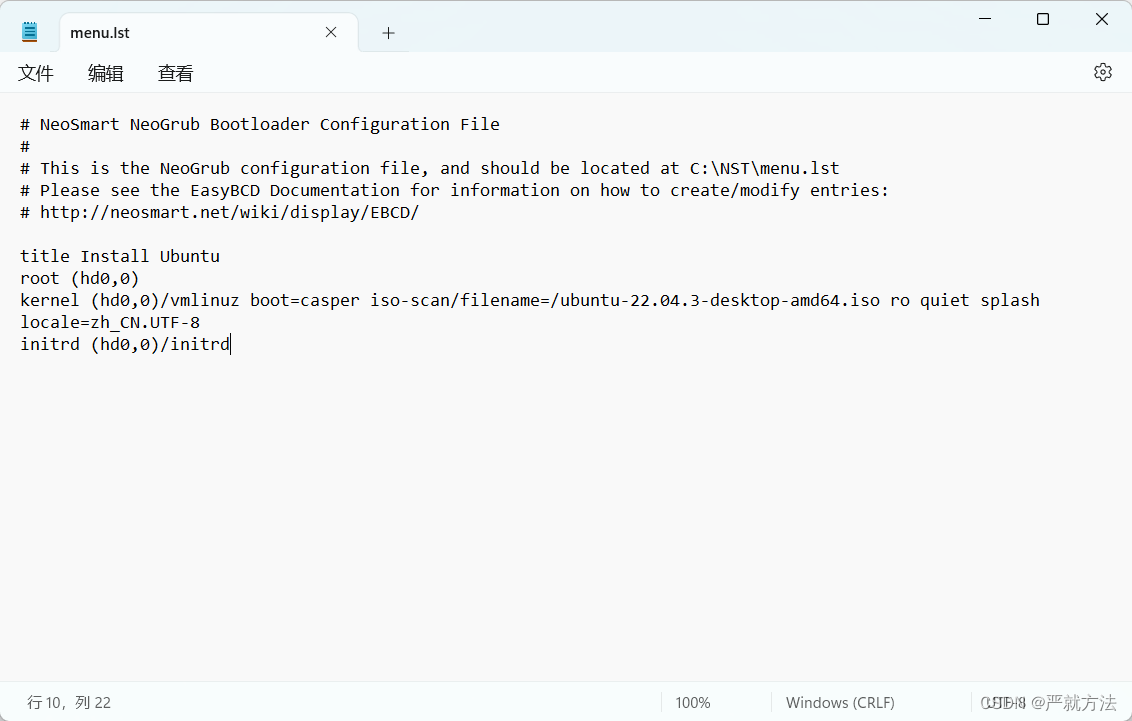The height and width of the screenshot is (721, 1132).
Task: Click the Notepad app icon in title bar
Action: (x=30, y=32)
